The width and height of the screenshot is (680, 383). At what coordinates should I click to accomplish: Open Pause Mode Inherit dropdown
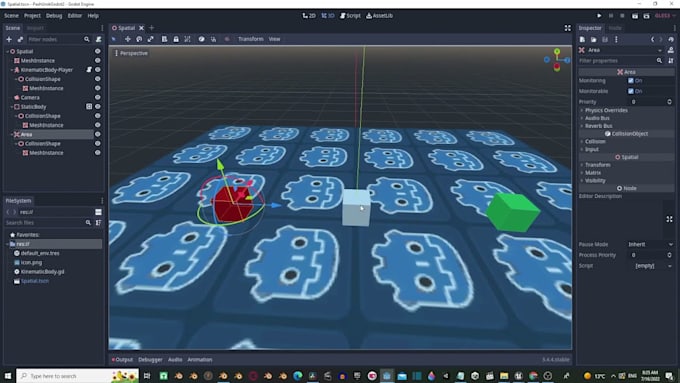click(651, 244)
